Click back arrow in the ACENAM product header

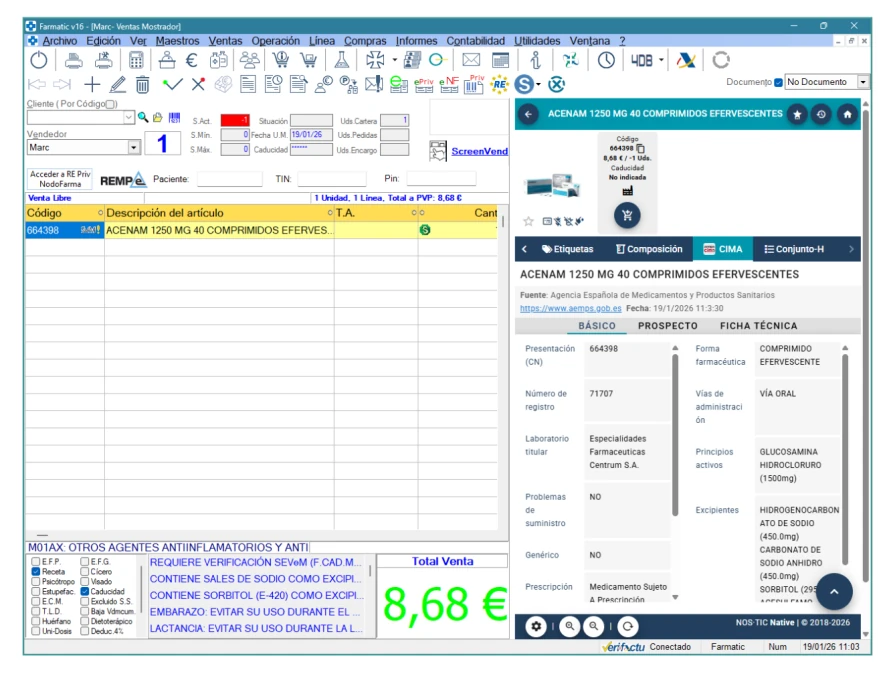coord(528,114)
